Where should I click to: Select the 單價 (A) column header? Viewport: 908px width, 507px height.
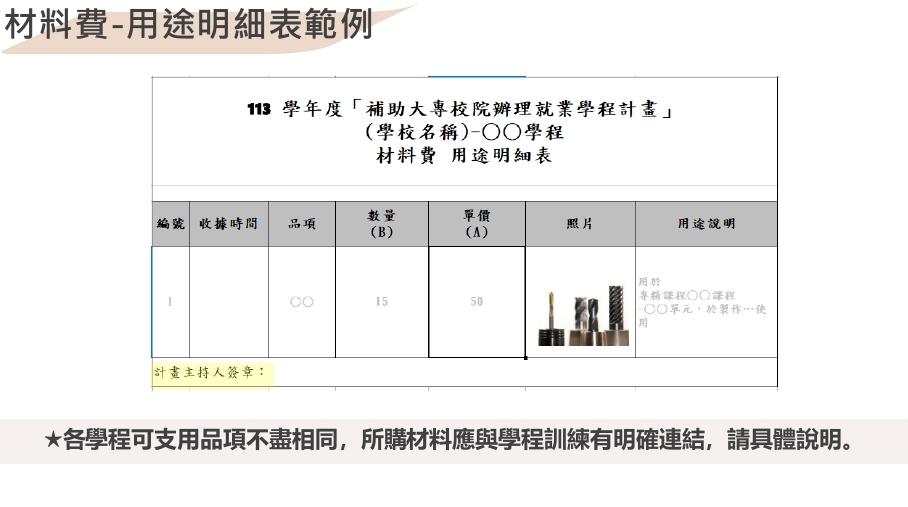pyautogui.click(x=476, y=224)
